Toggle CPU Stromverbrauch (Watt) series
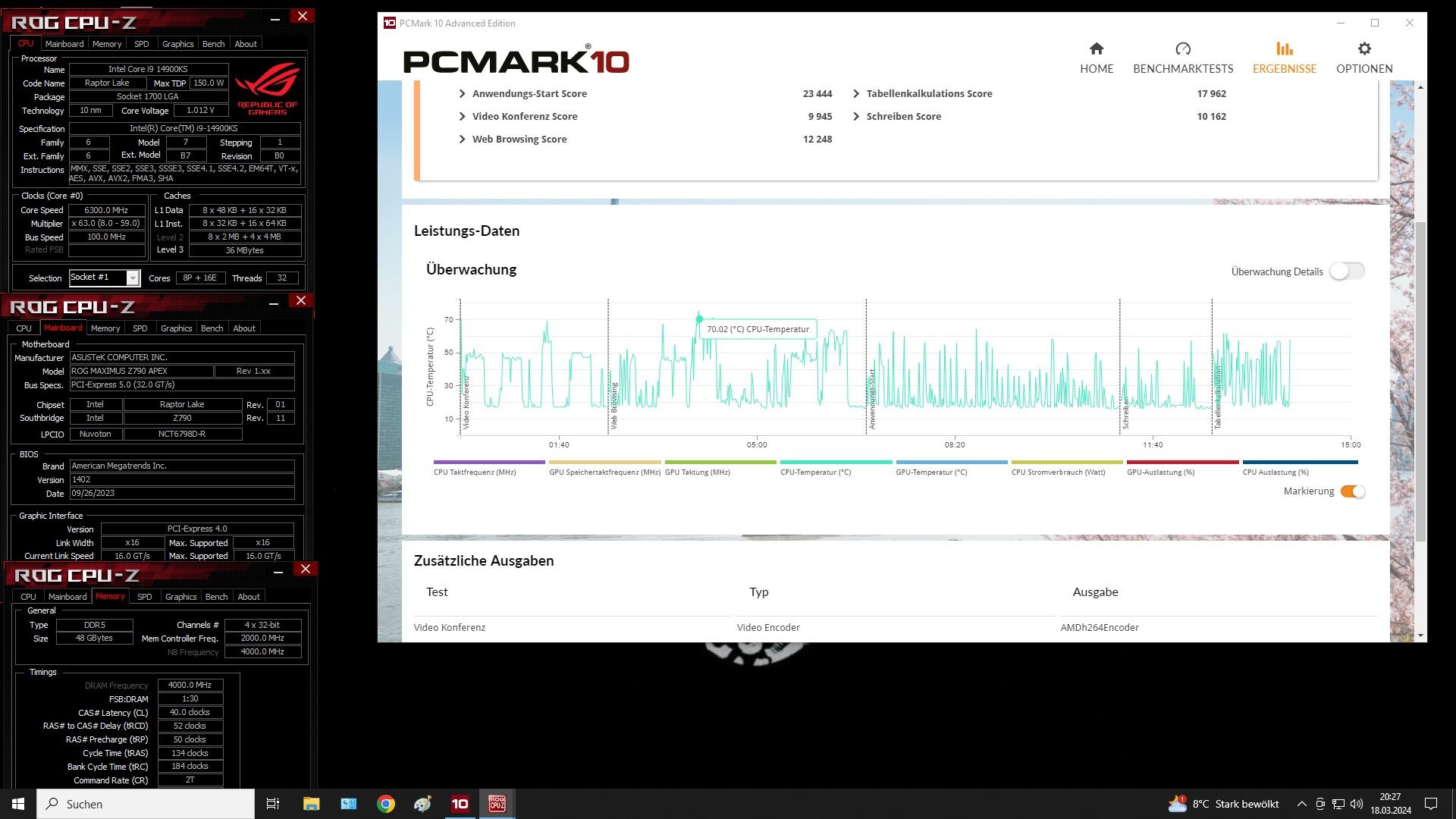 [1066, 468]
